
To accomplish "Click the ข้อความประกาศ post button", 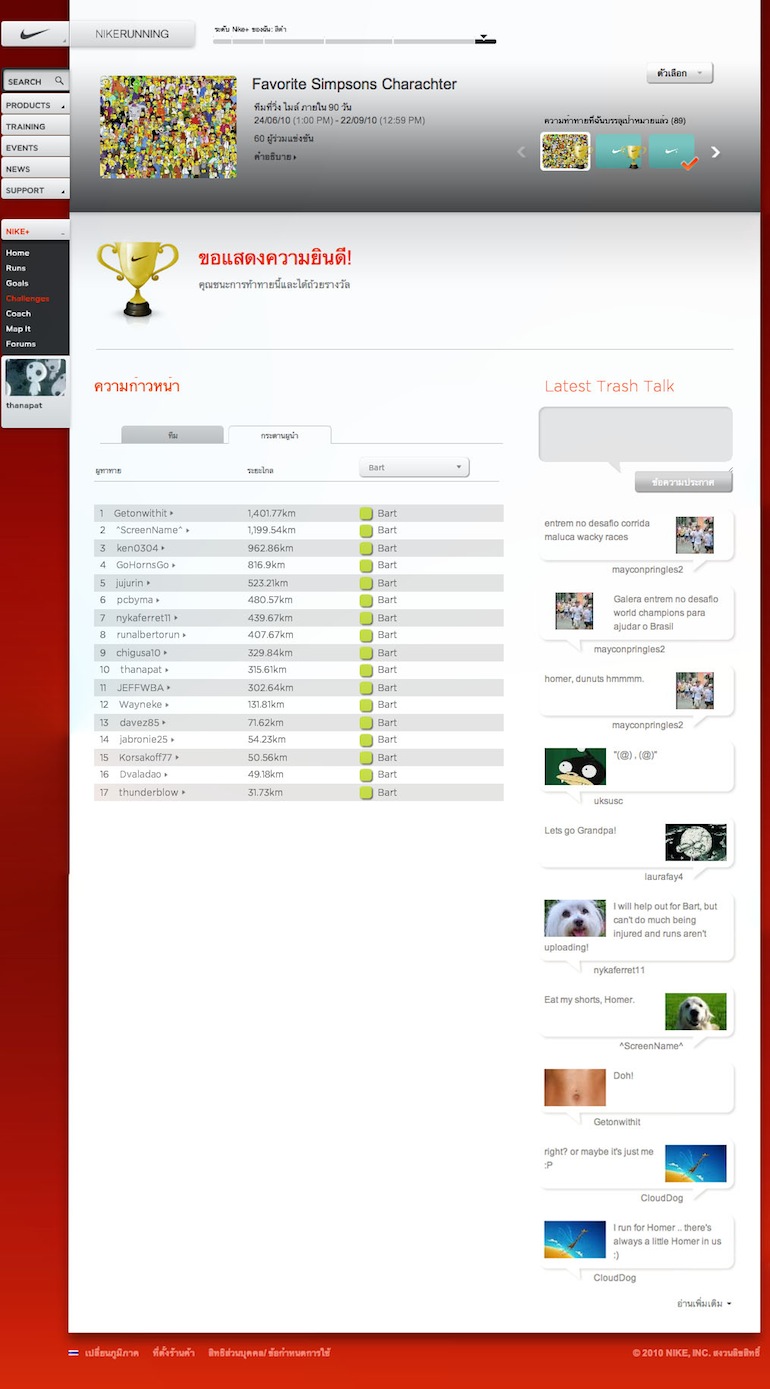I will (x=683, y=482).
